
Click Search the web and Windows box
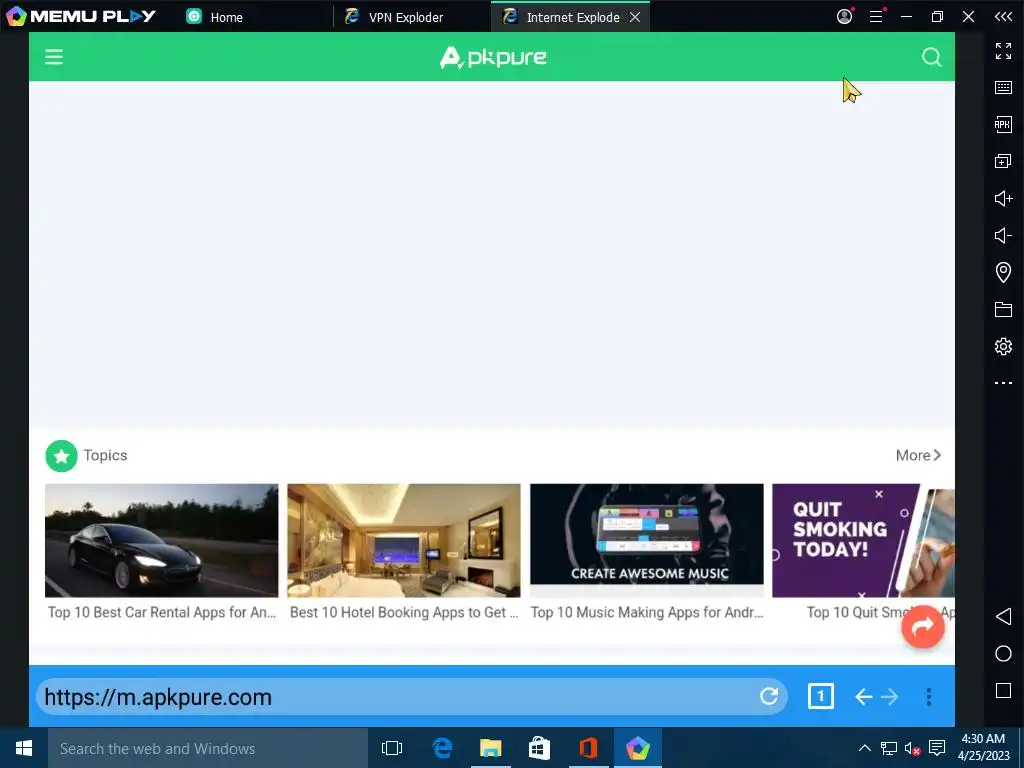[x=208, y=748]
